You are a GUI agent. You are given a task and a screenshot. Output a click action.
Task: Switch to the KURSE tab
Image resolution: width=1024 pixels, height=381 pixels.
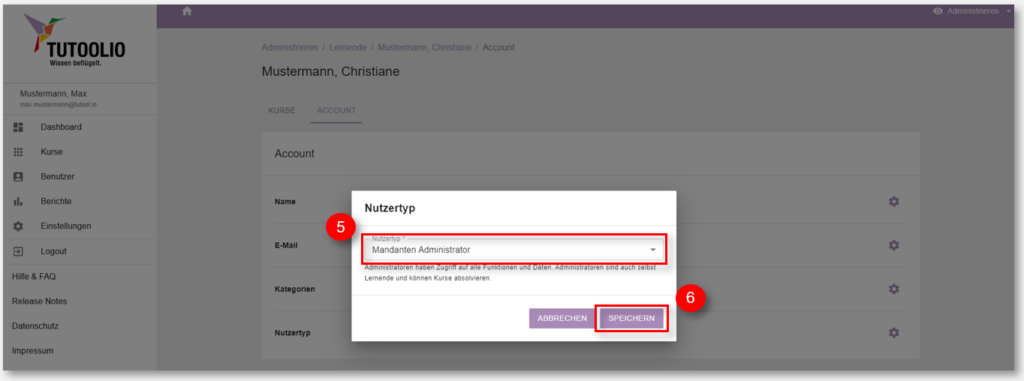281,110
